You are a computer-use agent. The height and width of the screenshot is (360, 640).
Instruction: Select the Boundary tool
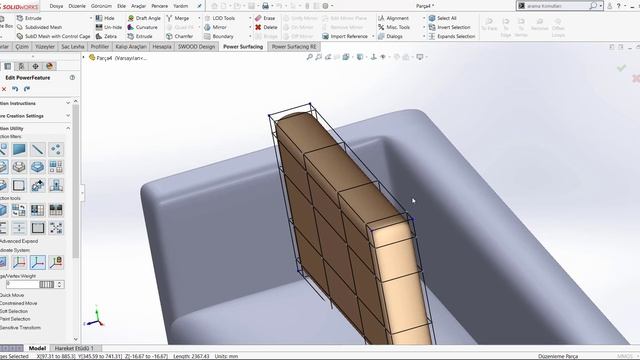point(219,36)
